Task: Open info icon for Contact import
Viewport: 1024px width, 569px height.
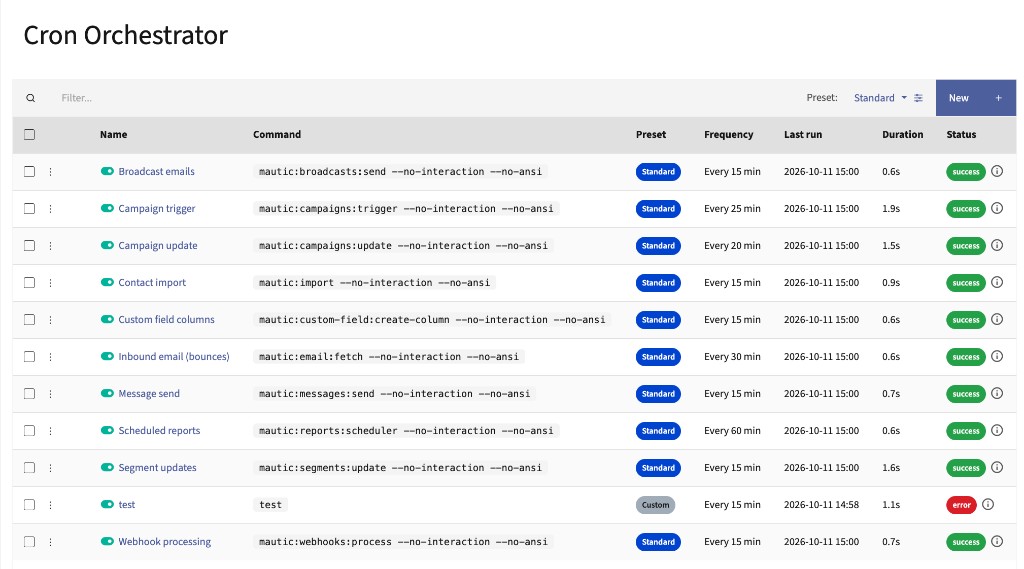Action: 997,282
